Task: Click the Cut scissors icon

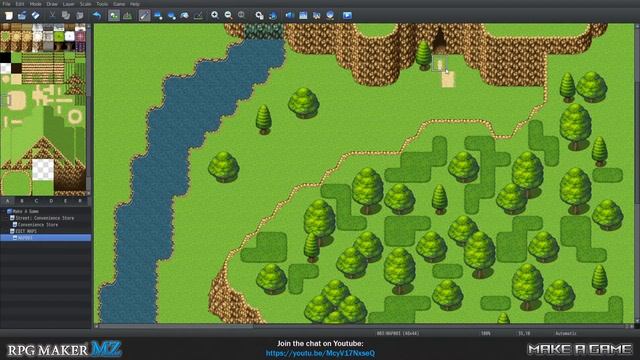Action: (52, 16)
